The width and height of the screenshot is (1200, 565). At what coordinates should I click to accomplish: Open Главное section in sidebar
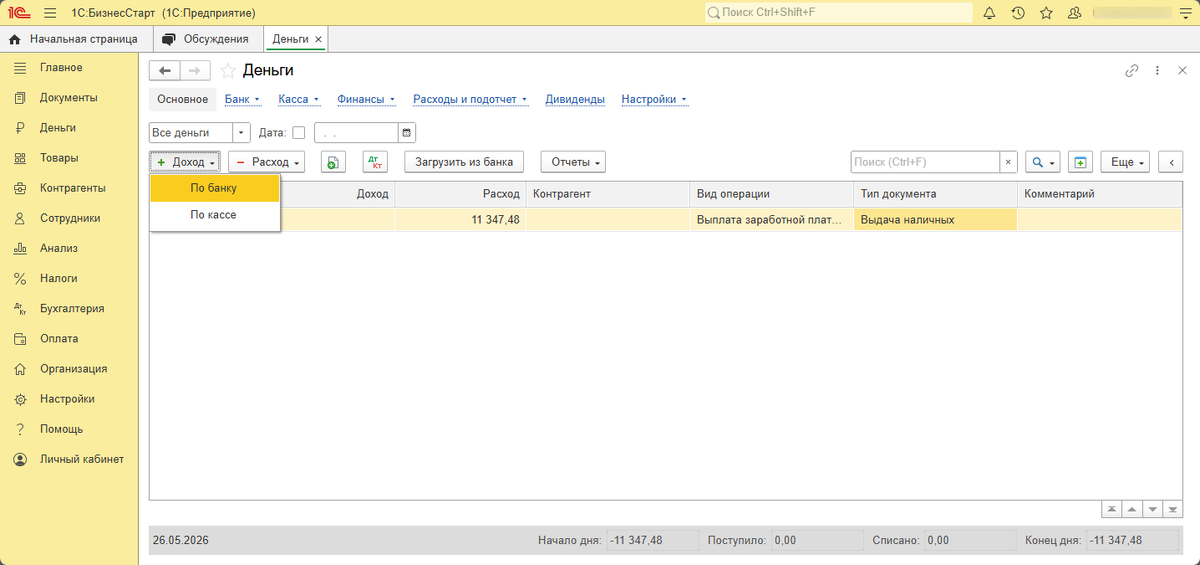(x=69, y=68)
